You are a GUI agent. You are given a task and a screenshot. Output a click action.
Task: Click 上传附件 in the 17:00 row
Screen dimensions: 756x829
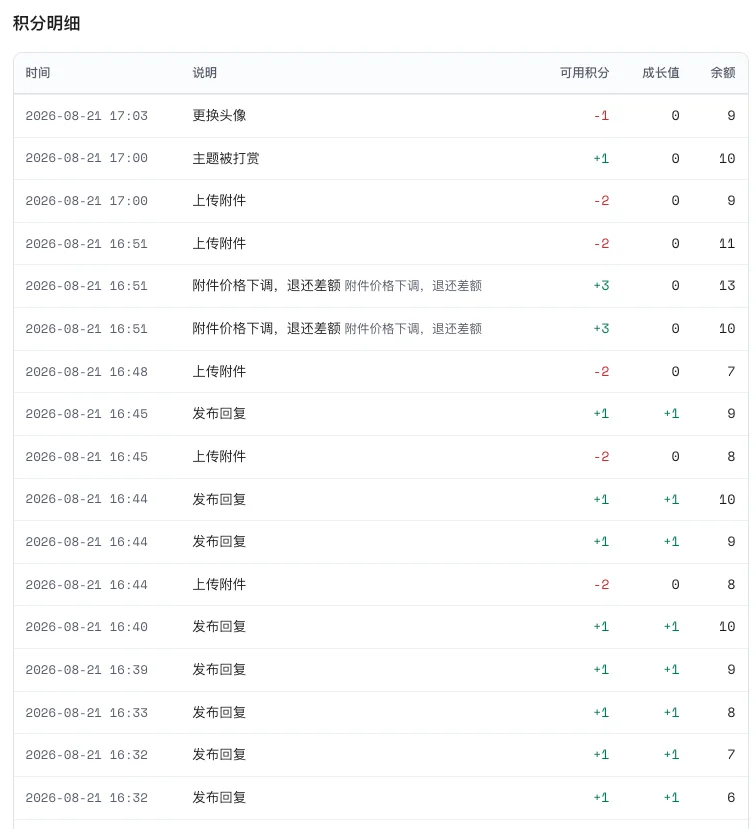(x=219, y=200)
